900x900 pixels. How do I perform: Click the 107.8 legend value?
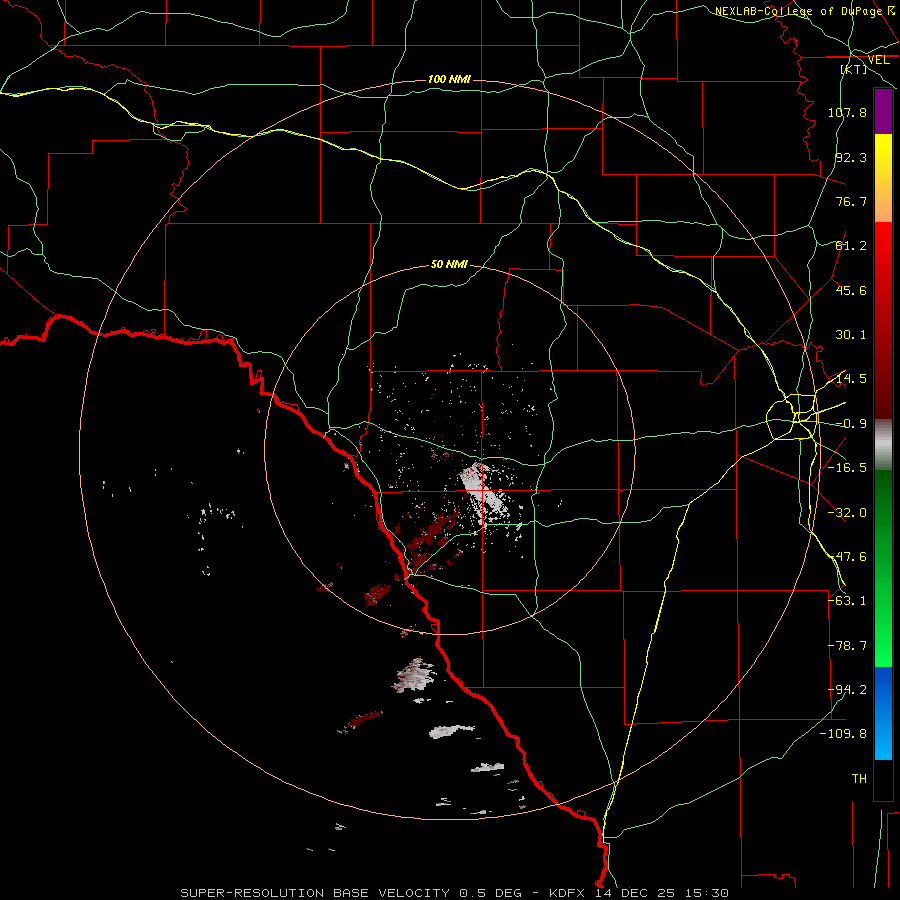pyautogui.click(x=847, y=112)
